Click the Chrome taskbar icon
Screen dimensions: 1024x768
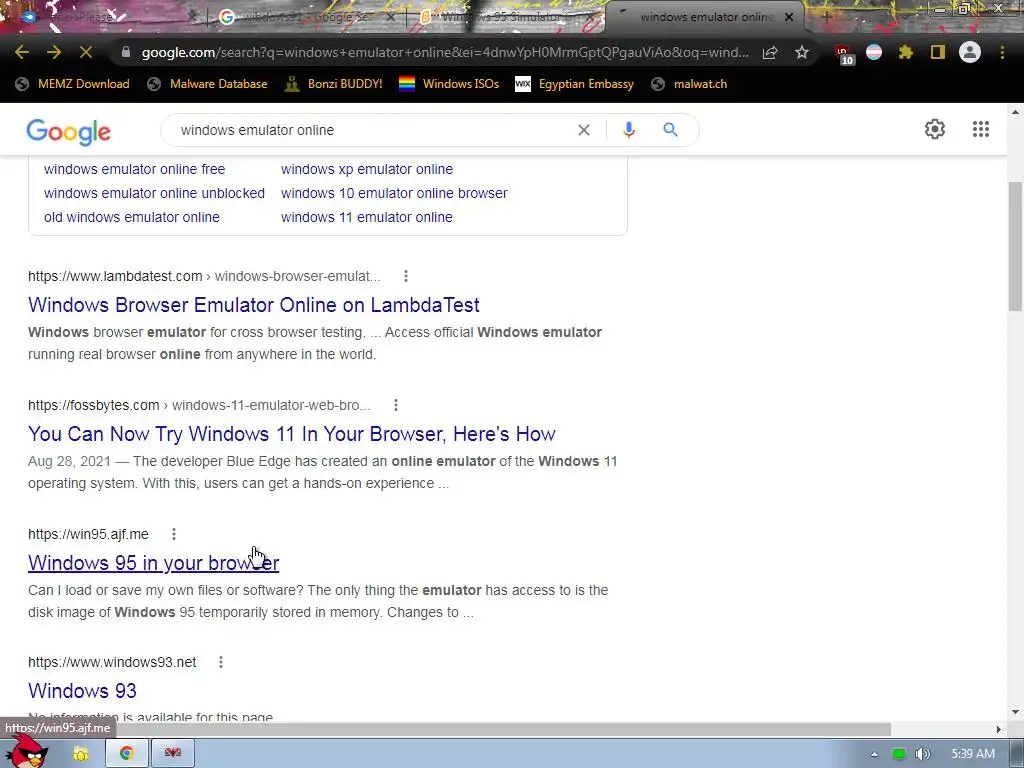(127, 754)
